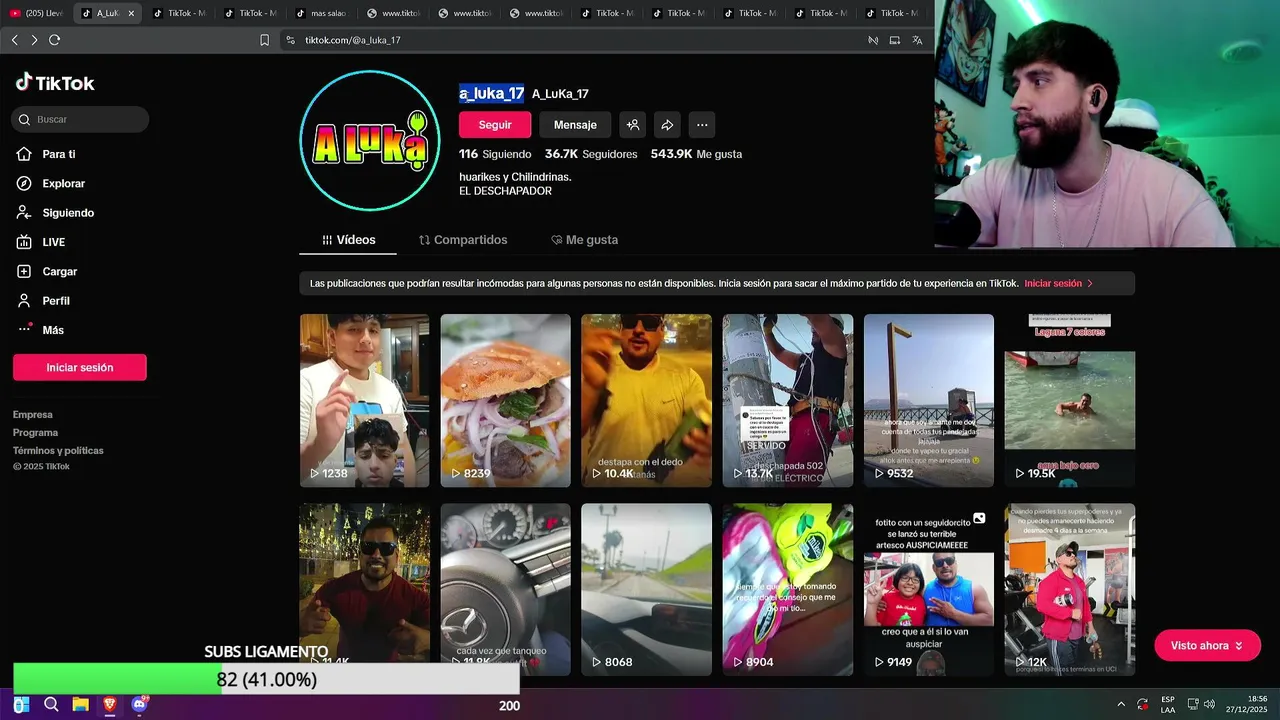Go back with the browser back arrow
The width and height of the screenshot is (1280, 720).
pos(14,40)
